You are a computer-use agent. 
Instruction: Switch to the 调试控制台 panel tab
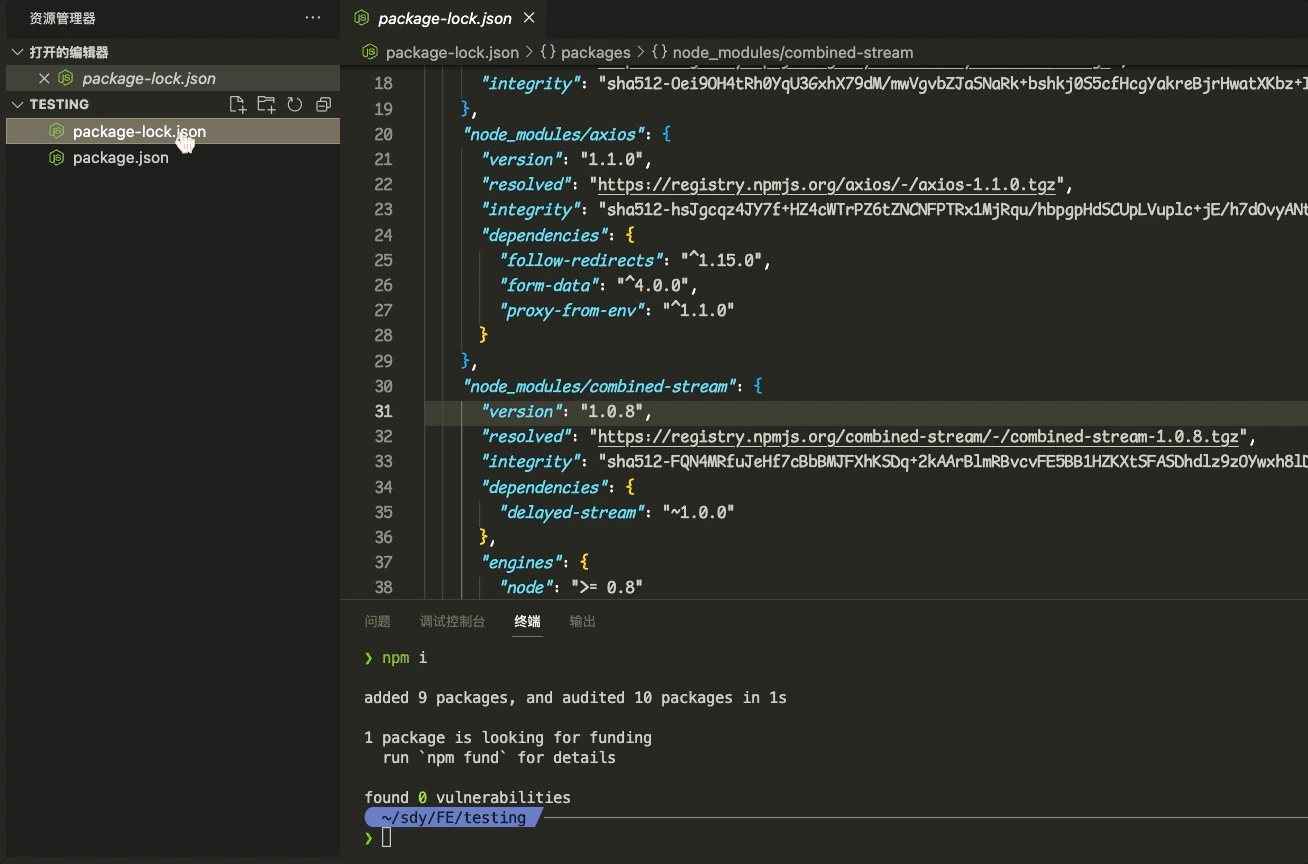(452, 621)
